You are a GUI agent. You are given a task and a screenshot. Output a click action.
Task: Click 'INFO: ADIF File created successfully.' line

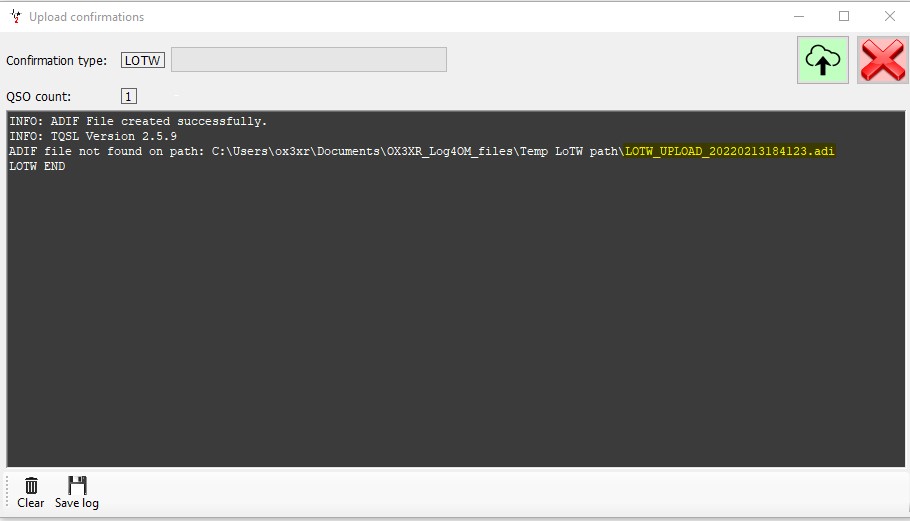point(138,121)
